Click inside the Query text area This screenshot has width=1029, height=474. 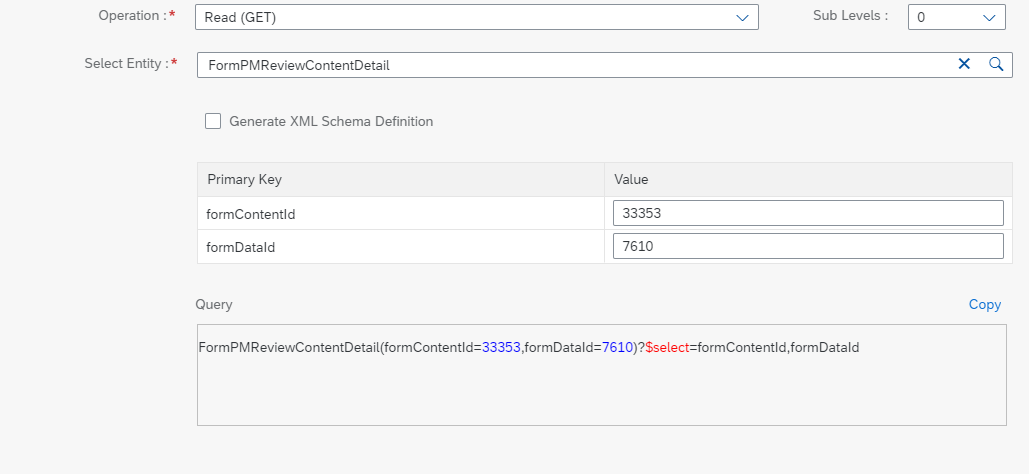point(602,375)
